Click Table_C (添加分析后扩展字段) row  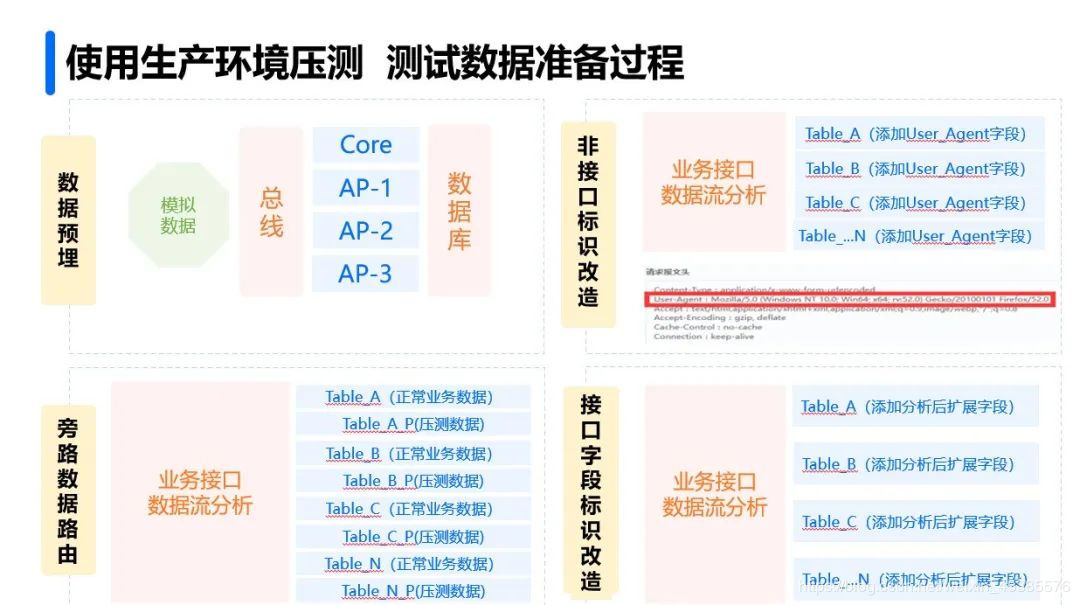(915, 522)
